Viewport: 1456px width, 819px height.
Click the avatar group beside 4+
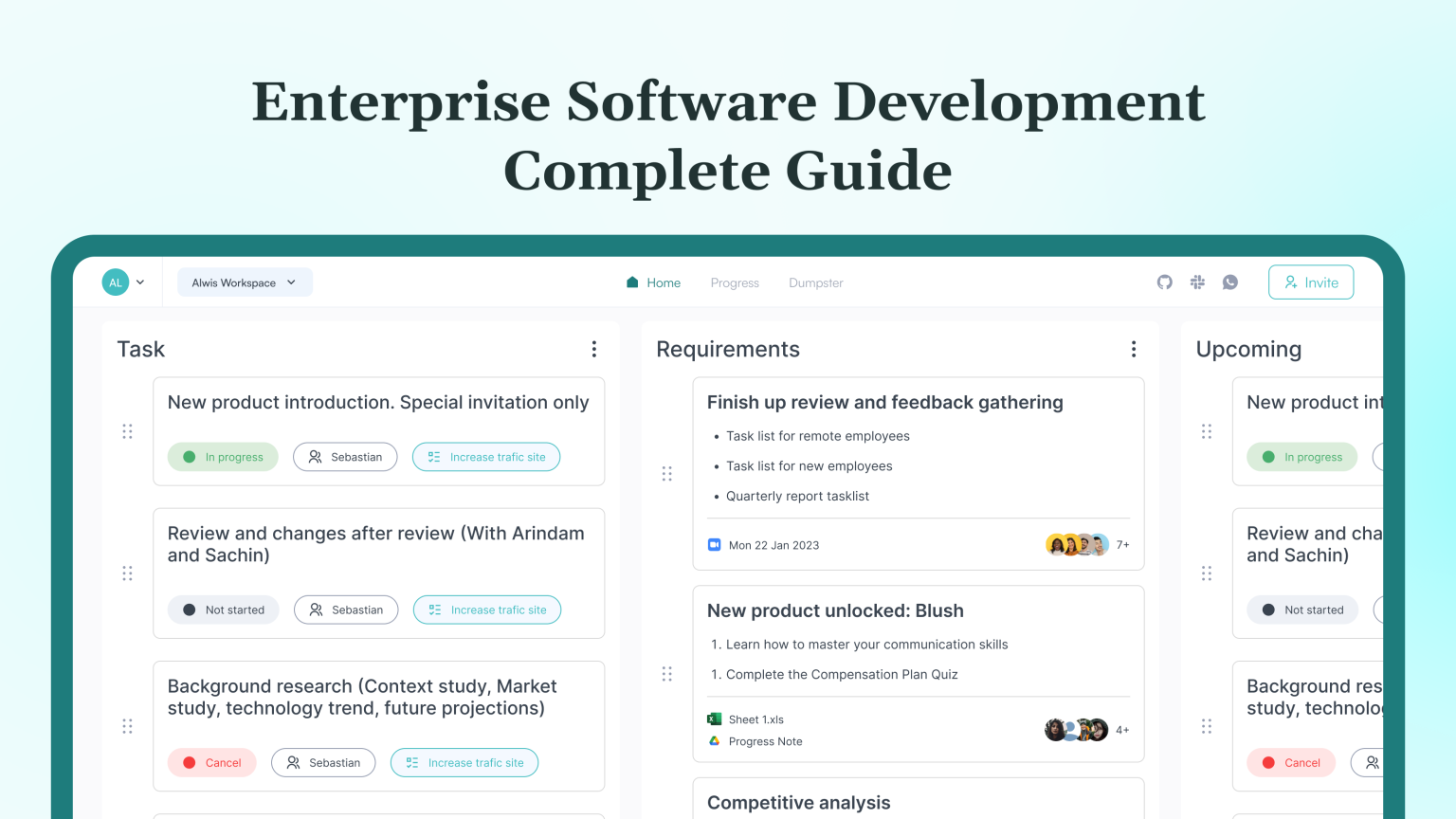[x=1076, y=730]
